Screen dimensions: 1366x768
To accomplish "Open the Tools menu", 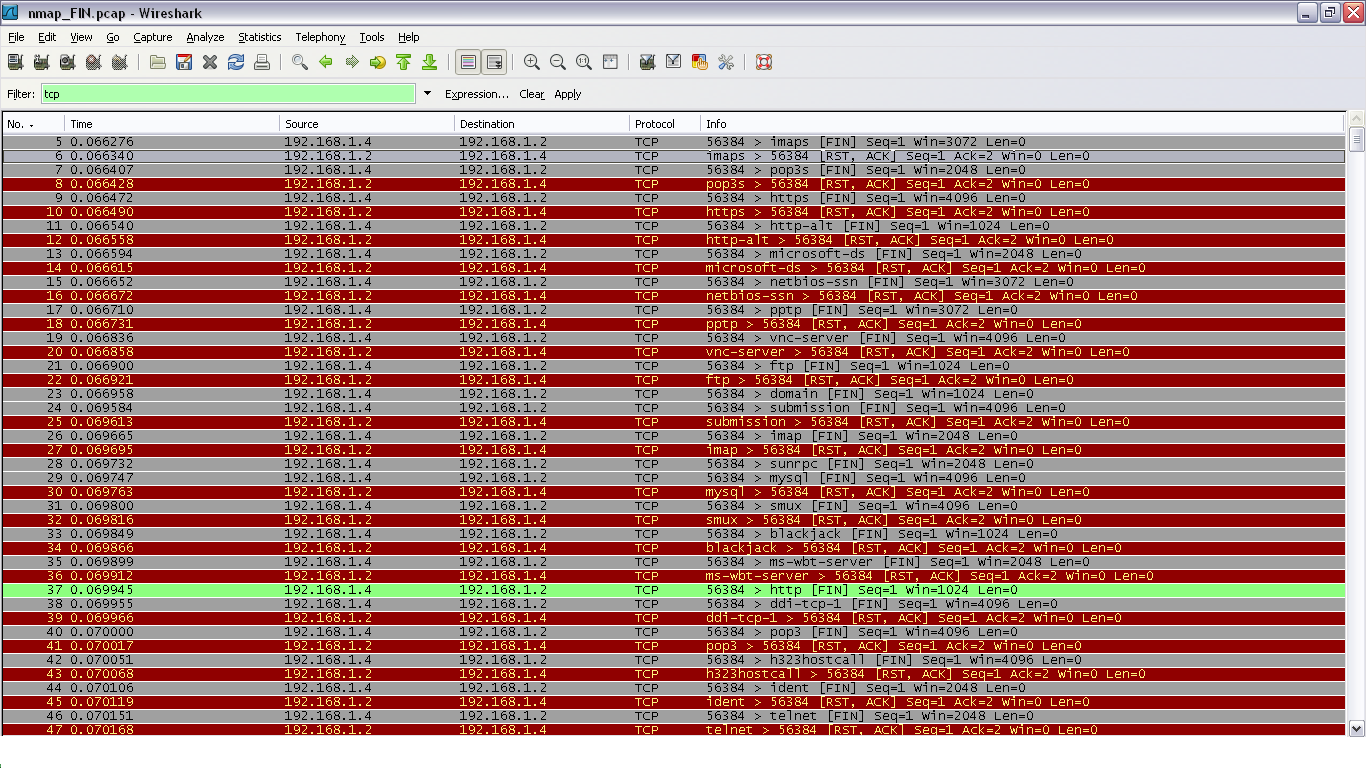I will point(372,37).
